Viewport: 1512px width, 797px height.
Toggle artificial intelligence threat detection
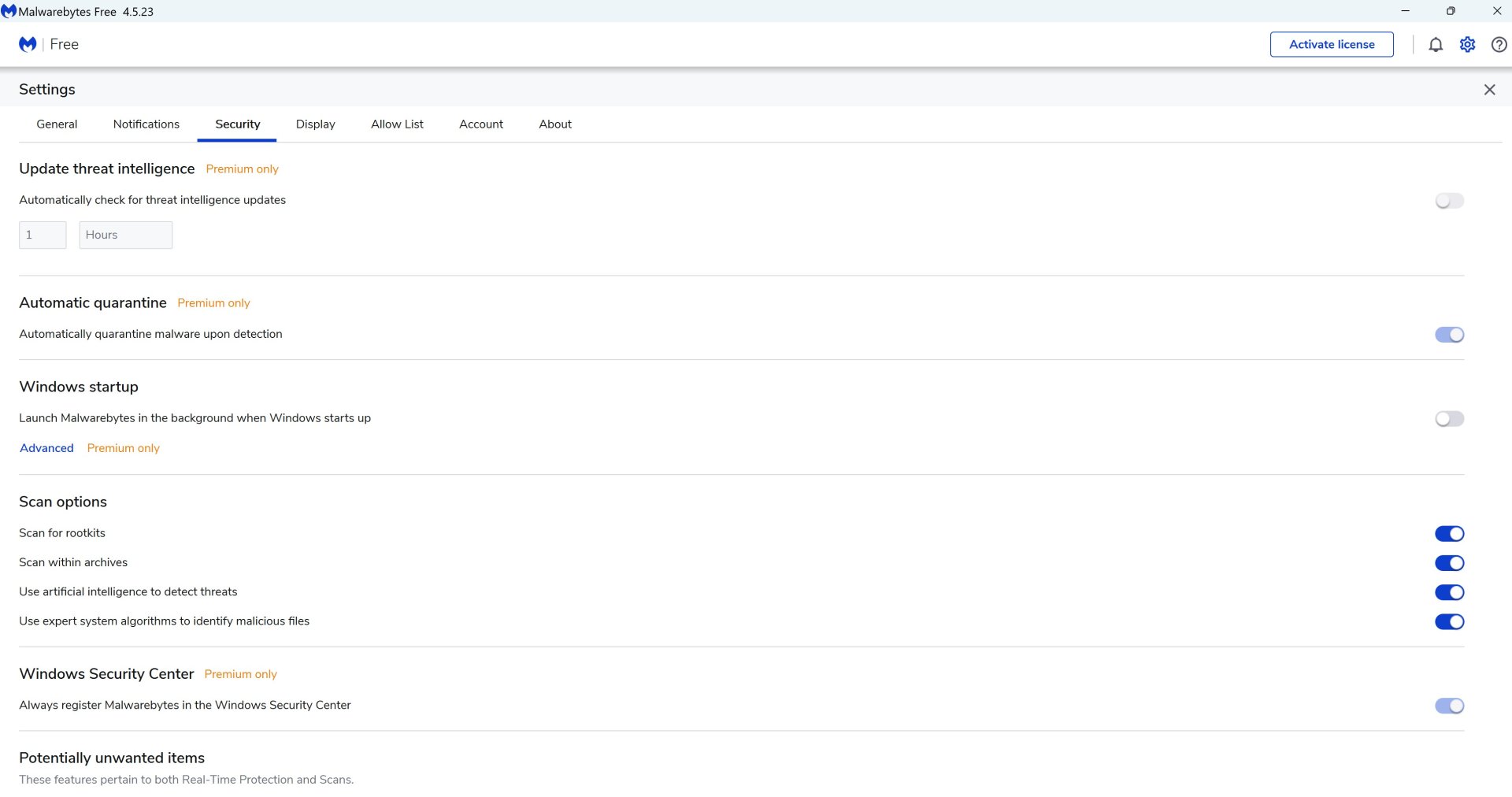click(x=1449, y=592)
